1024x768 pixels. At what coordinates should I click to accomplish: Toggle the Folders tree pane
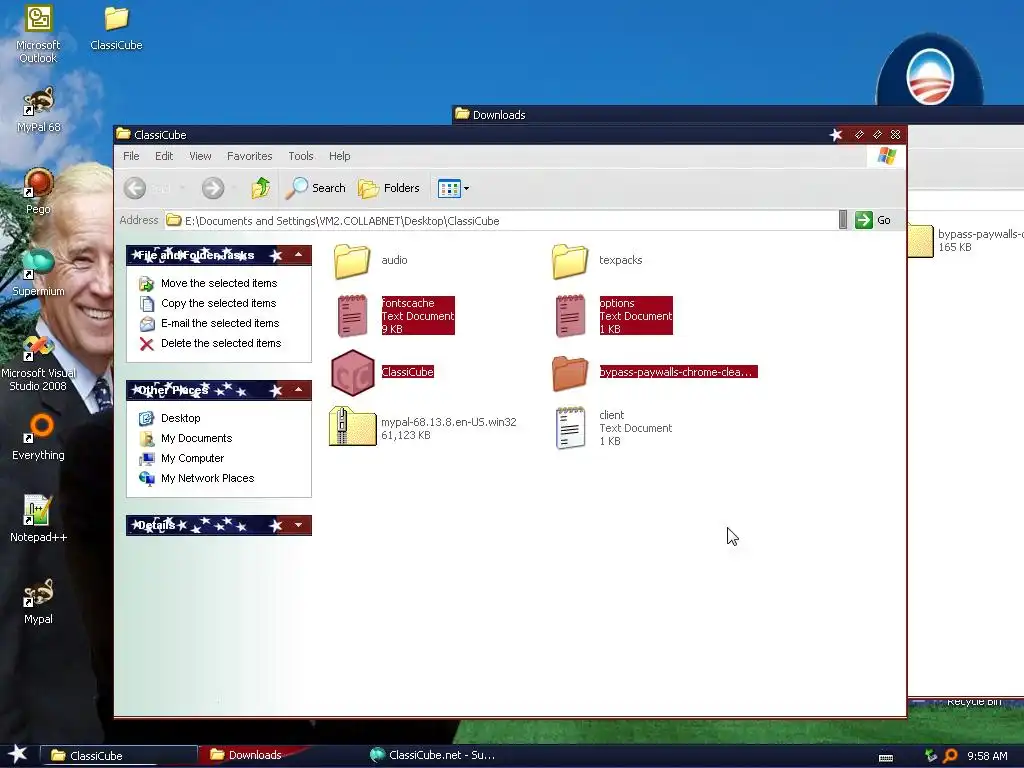[x=389, y=188]
